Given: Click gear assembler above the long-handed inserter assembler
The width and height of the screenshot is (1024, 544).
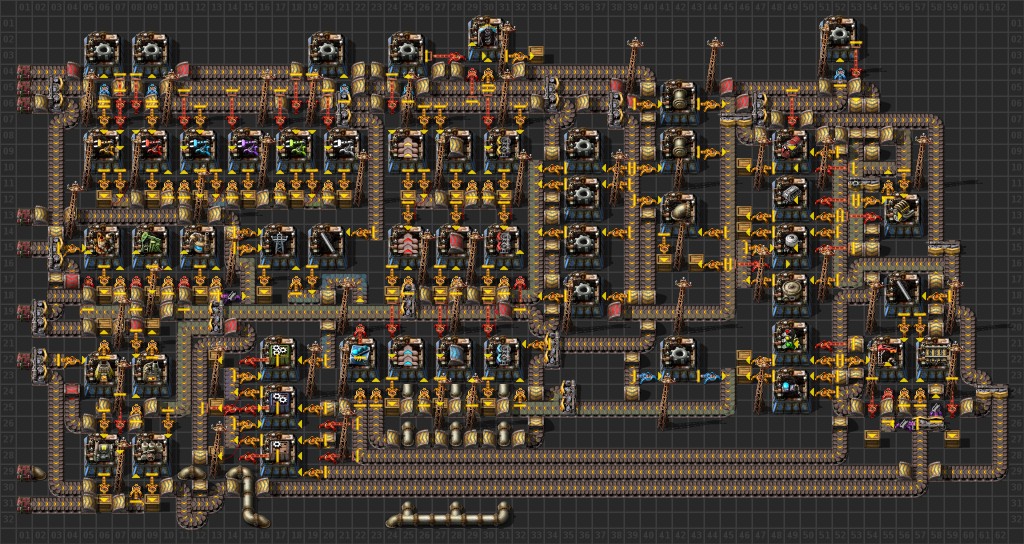Looking at the screenshot, I should [x=151, y=55].
